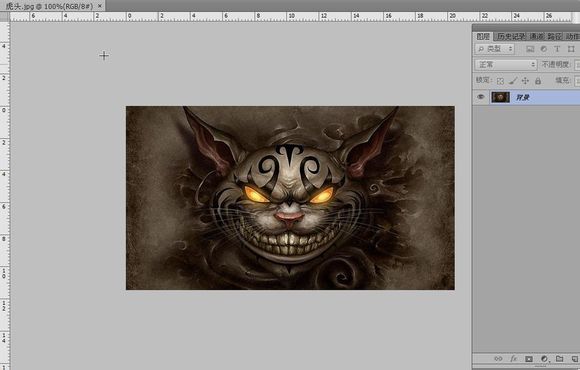580x370 pixels.
Task: Add a layer mask
Action: coord(529,359)
